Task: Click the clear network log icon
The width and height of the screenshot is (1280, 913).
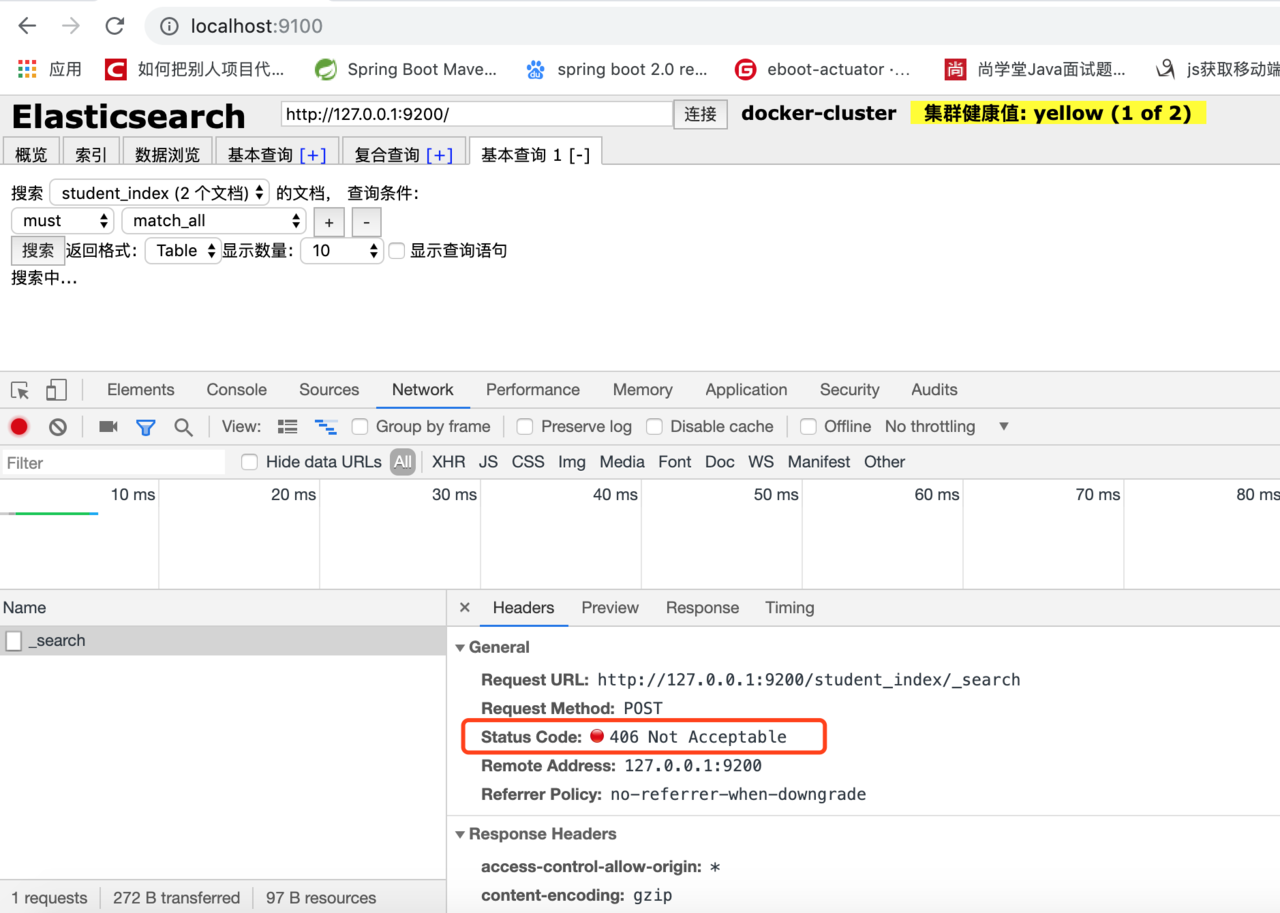Action: 58,427
